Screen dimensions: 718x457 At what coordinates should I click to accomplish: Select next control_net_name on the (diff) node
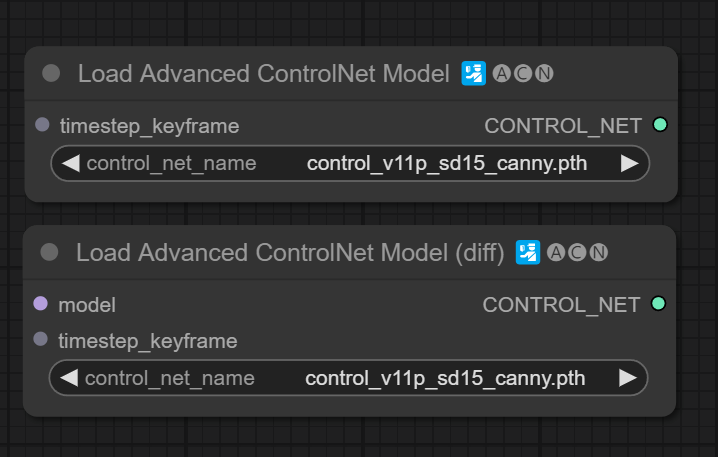coord(627,378)
